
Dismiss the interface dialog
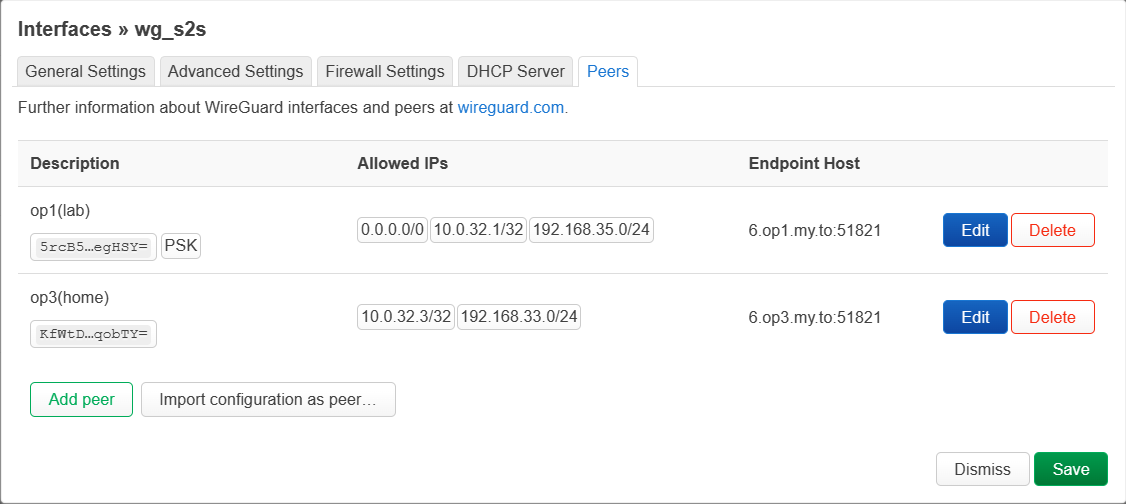click(x=982, y=469)
